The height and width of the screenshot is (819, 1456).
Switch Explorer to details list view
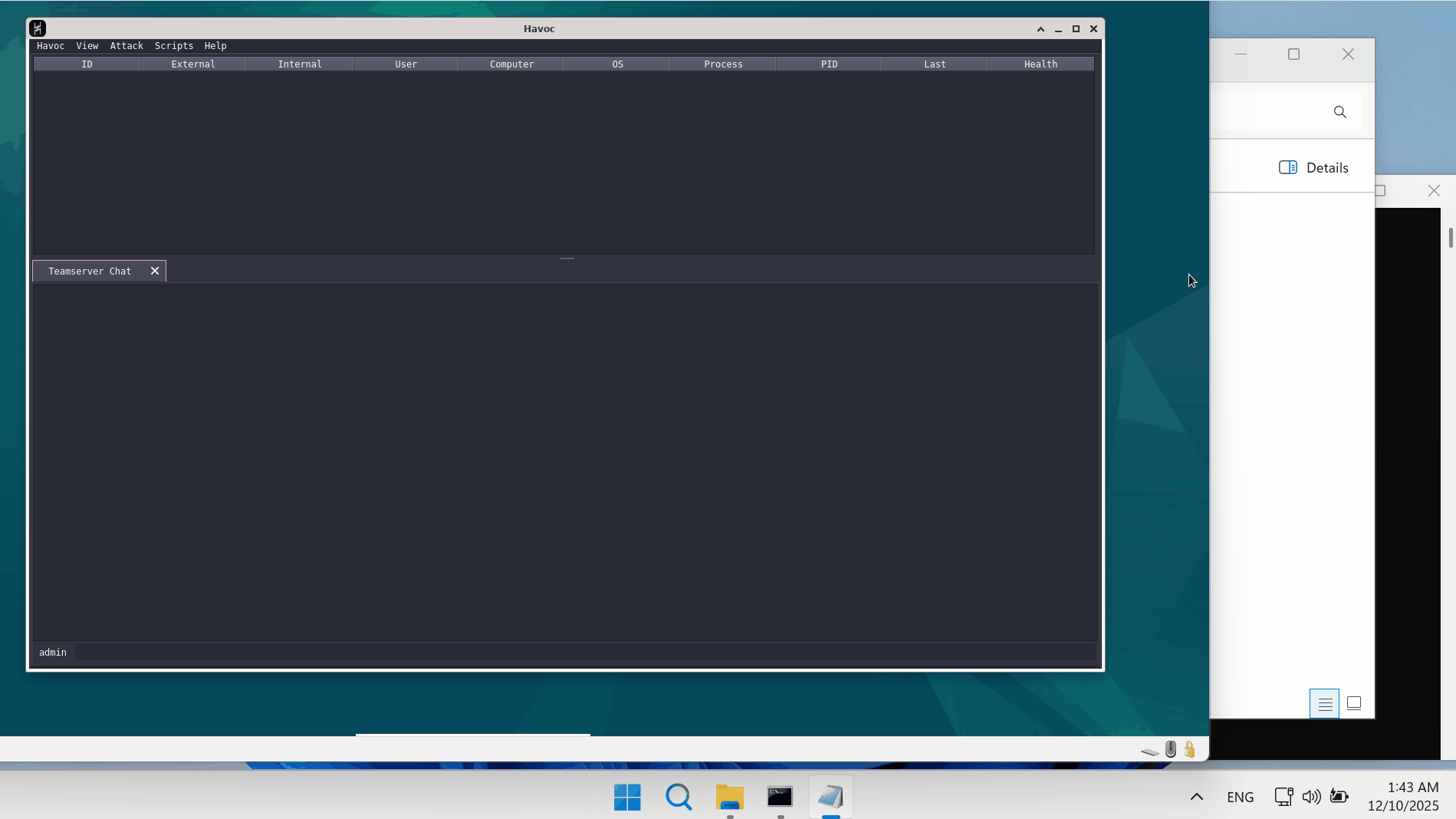coord(1325,704)
